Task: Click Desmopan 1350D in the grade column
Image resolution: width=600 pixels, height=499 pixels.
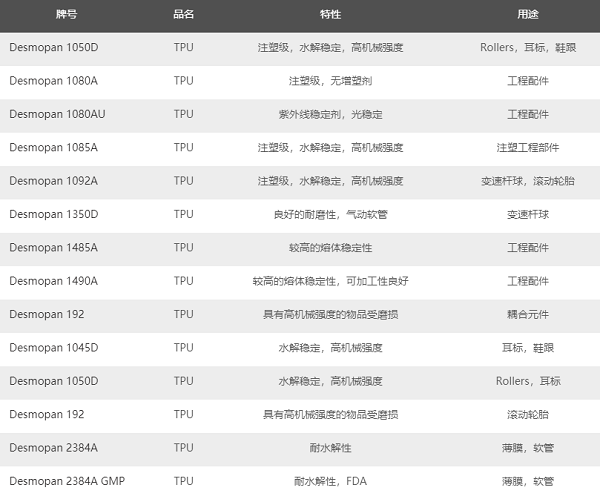Action: [x=53, y=214]
